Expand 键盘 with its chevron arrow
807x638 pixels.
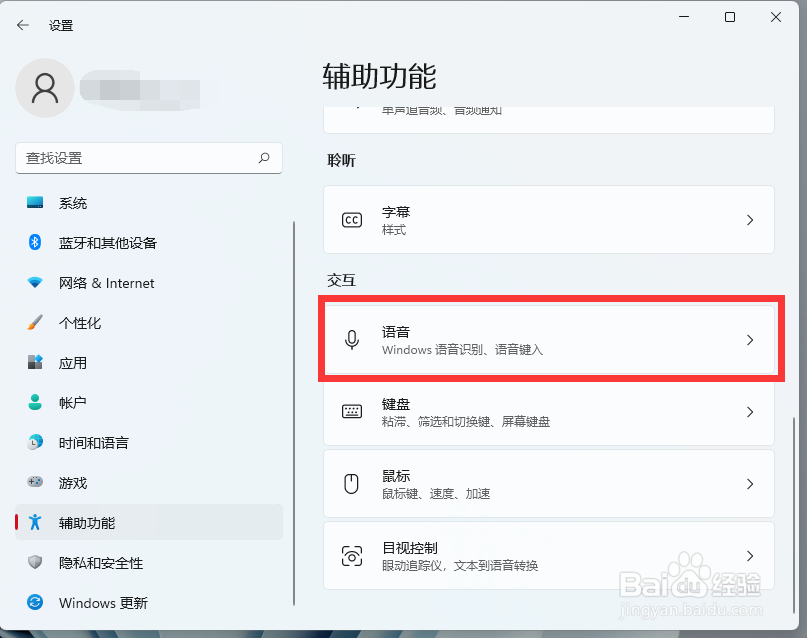pyautogui.click(x=750, y=412)
